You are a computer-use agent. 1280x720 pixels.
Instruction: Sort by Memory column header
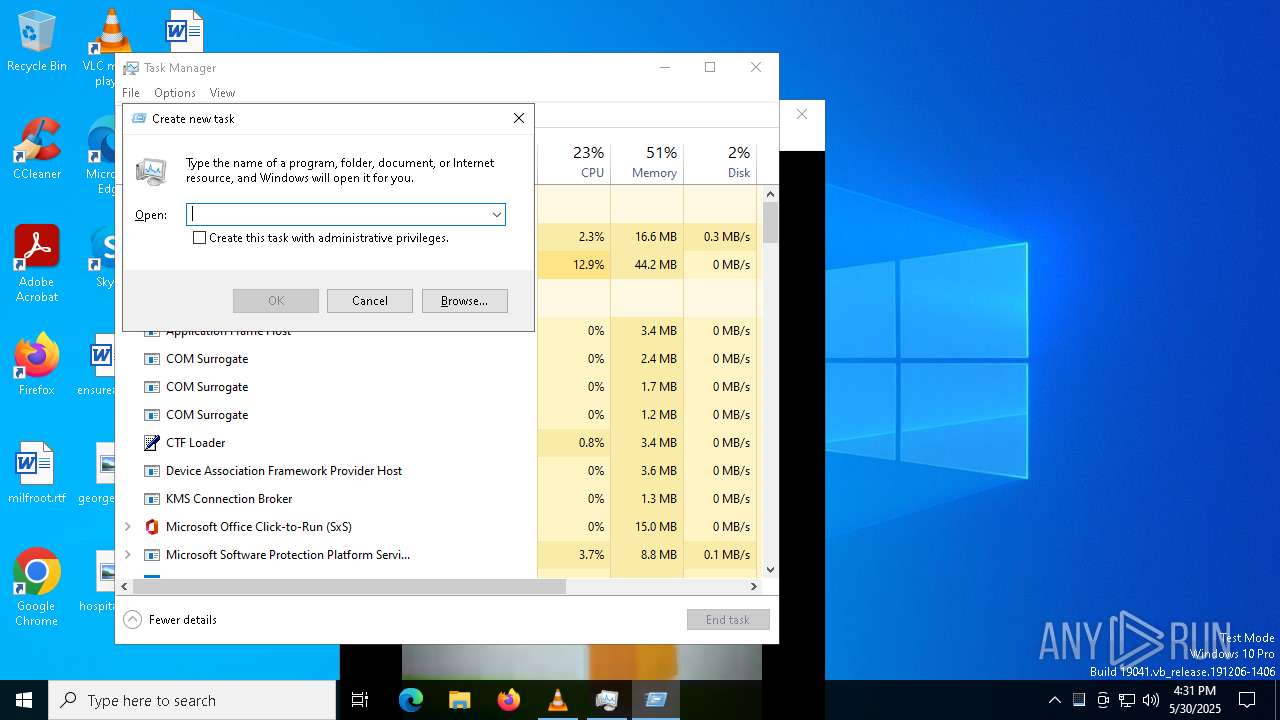click(x=647, y=163)
